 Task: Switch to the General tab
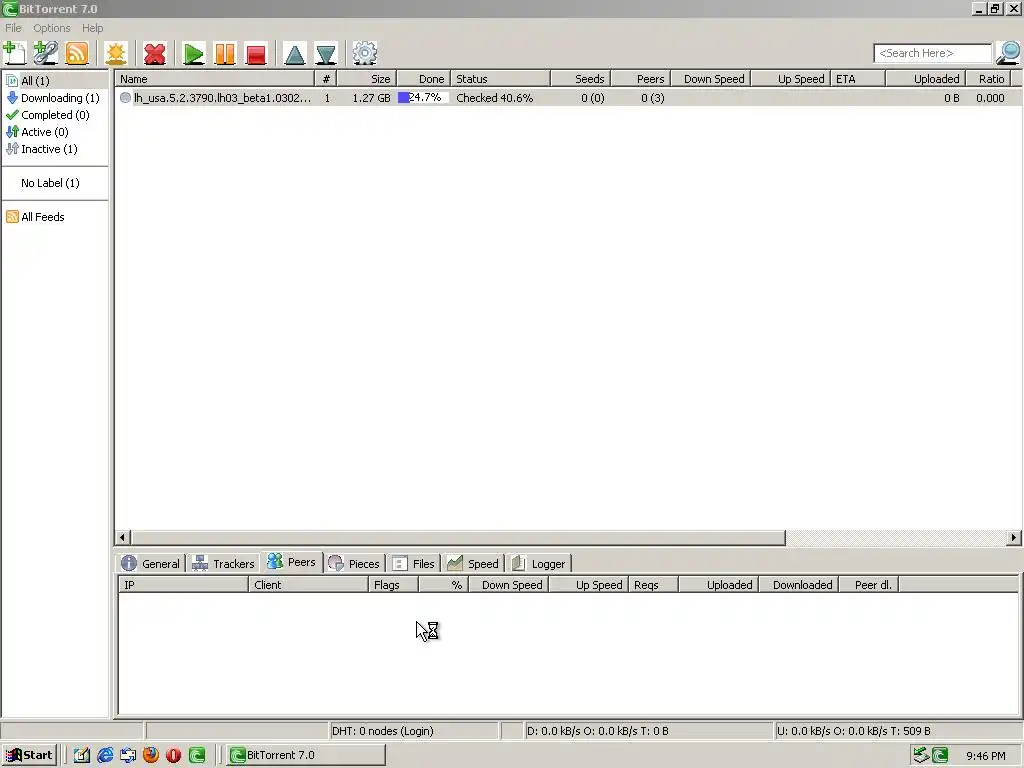[151, 564]
